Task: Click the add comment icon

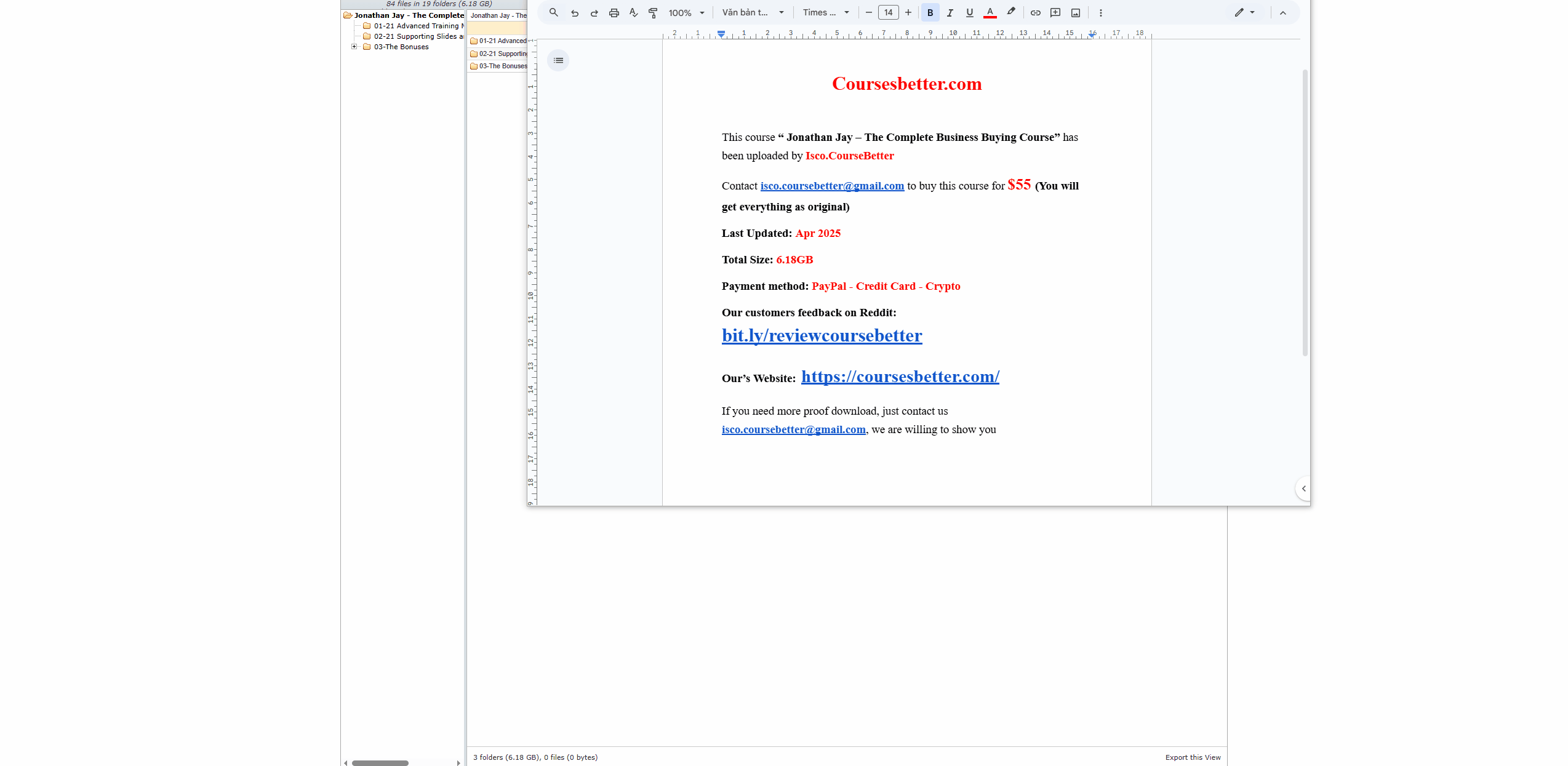Action: point(1055,12)
